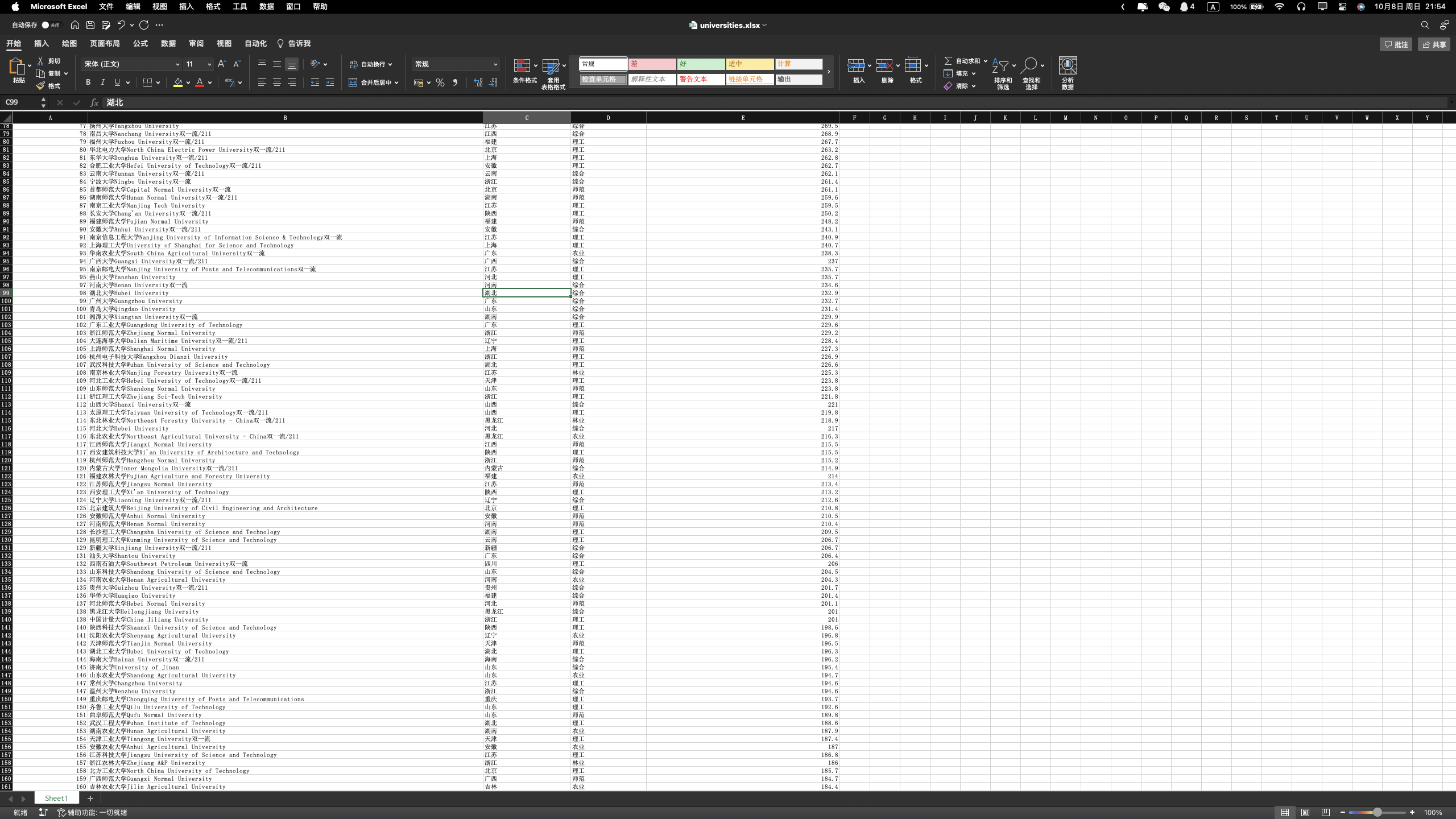Click the save icon in title bar
Viewport: 1456px width, 819px height.
pyautogui.click(x=90, y=25)
